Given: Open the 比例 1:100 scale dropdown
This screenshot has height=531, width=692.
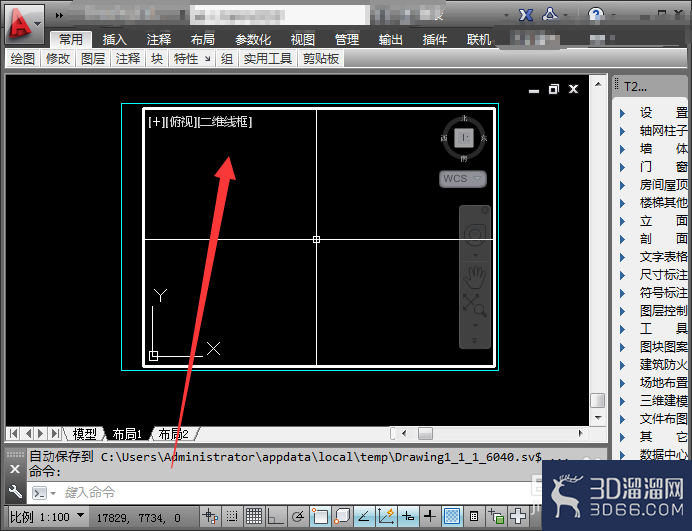Looking at the screenshot, I should click(47, 517).
